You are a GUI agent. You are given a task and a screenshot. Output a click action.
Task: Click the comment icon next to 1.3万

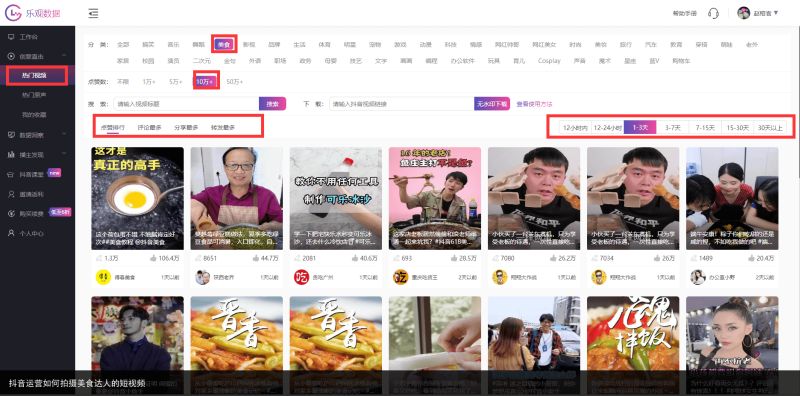click(x=99, y=258)
